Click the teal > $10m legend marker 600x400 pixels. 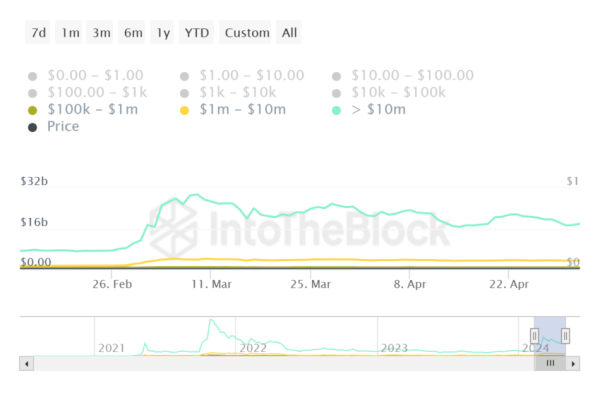338,109
